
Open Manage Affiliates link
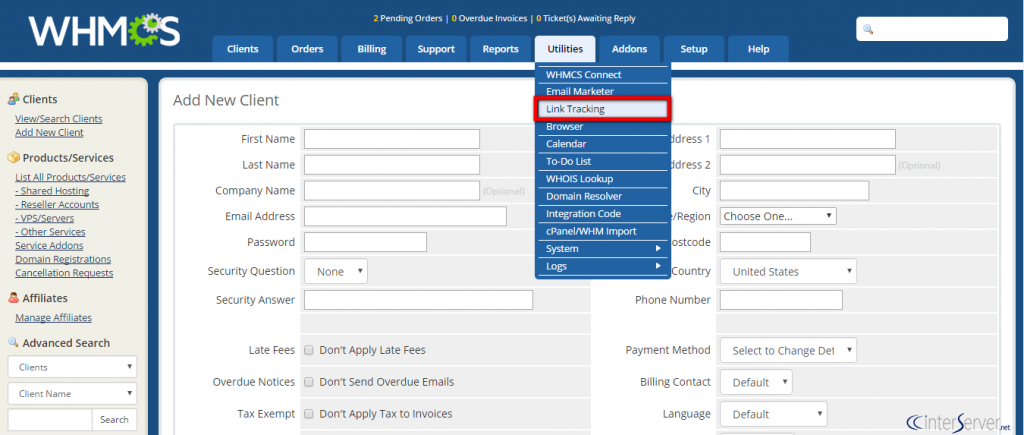click(x=54, y=318)
